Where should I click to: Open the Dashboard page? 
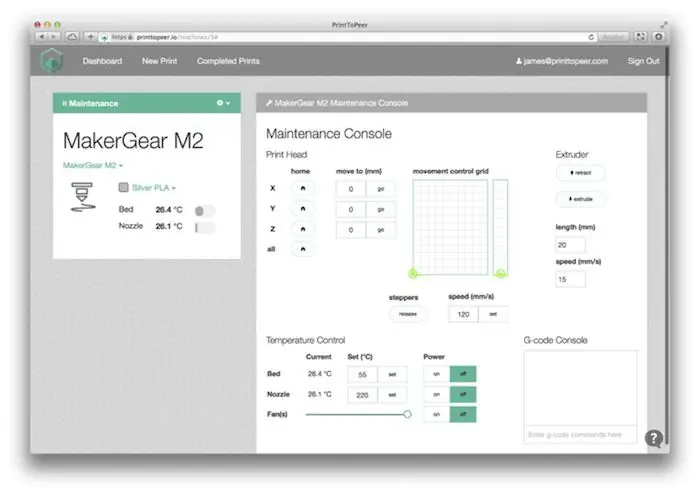click(102, 61)
